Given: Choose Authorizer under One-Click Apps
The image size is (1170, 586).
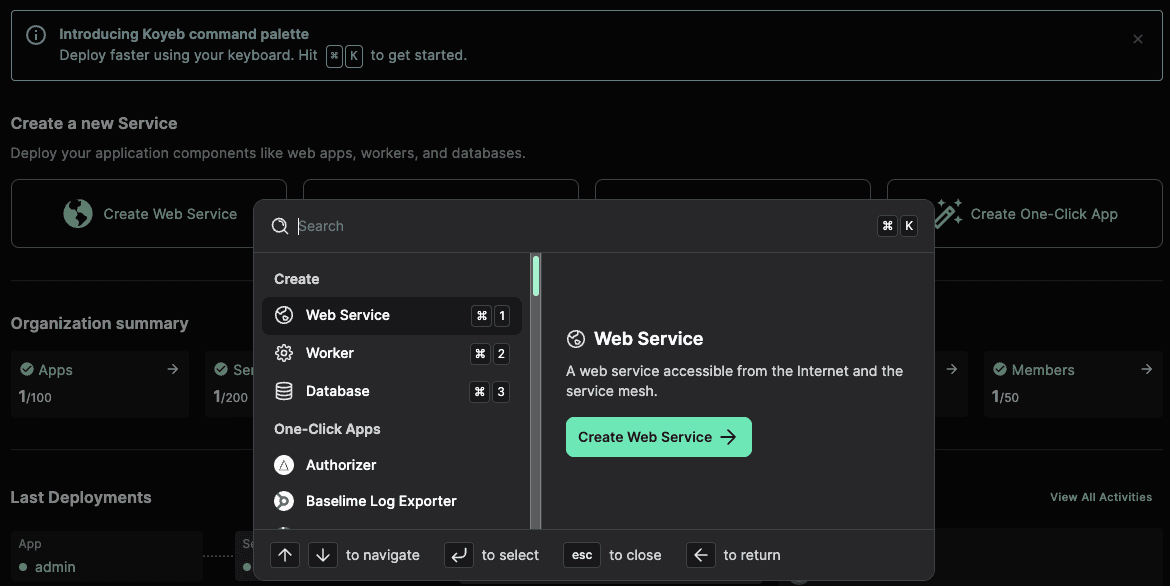Looking at the screenshot, I should click(341, 466).
